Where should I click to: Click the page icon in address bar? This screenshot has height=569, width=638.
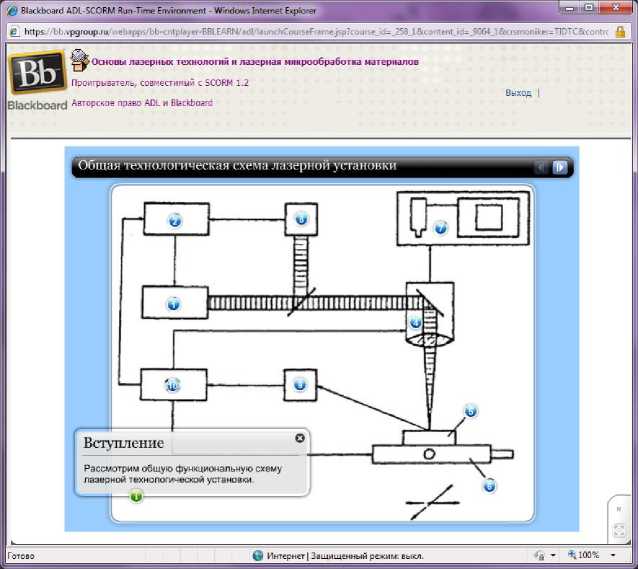[14, 32]
